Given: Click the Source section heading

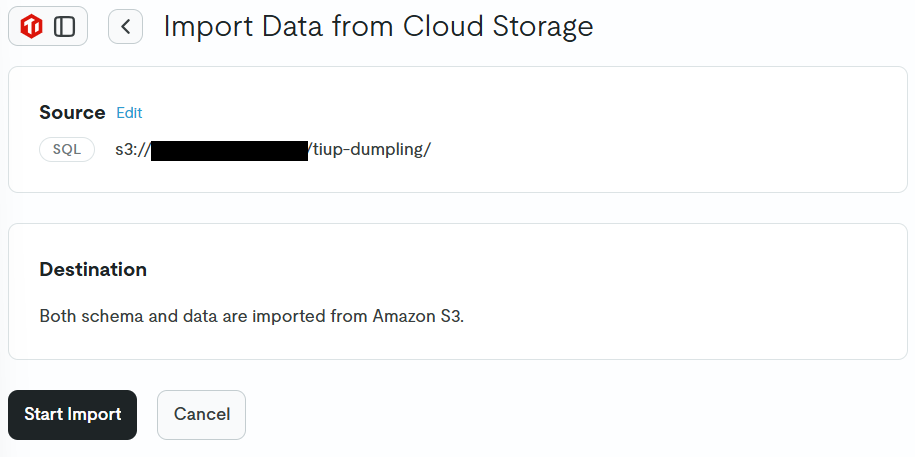Looking at the screenshot, I should tap(72, 112).
